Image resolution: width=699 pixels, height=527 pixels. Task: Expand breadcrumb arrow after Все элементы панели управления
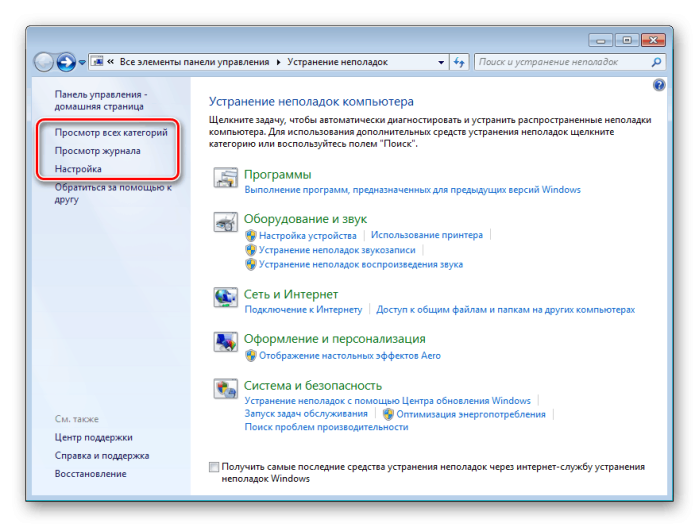[x=278, y=62]
